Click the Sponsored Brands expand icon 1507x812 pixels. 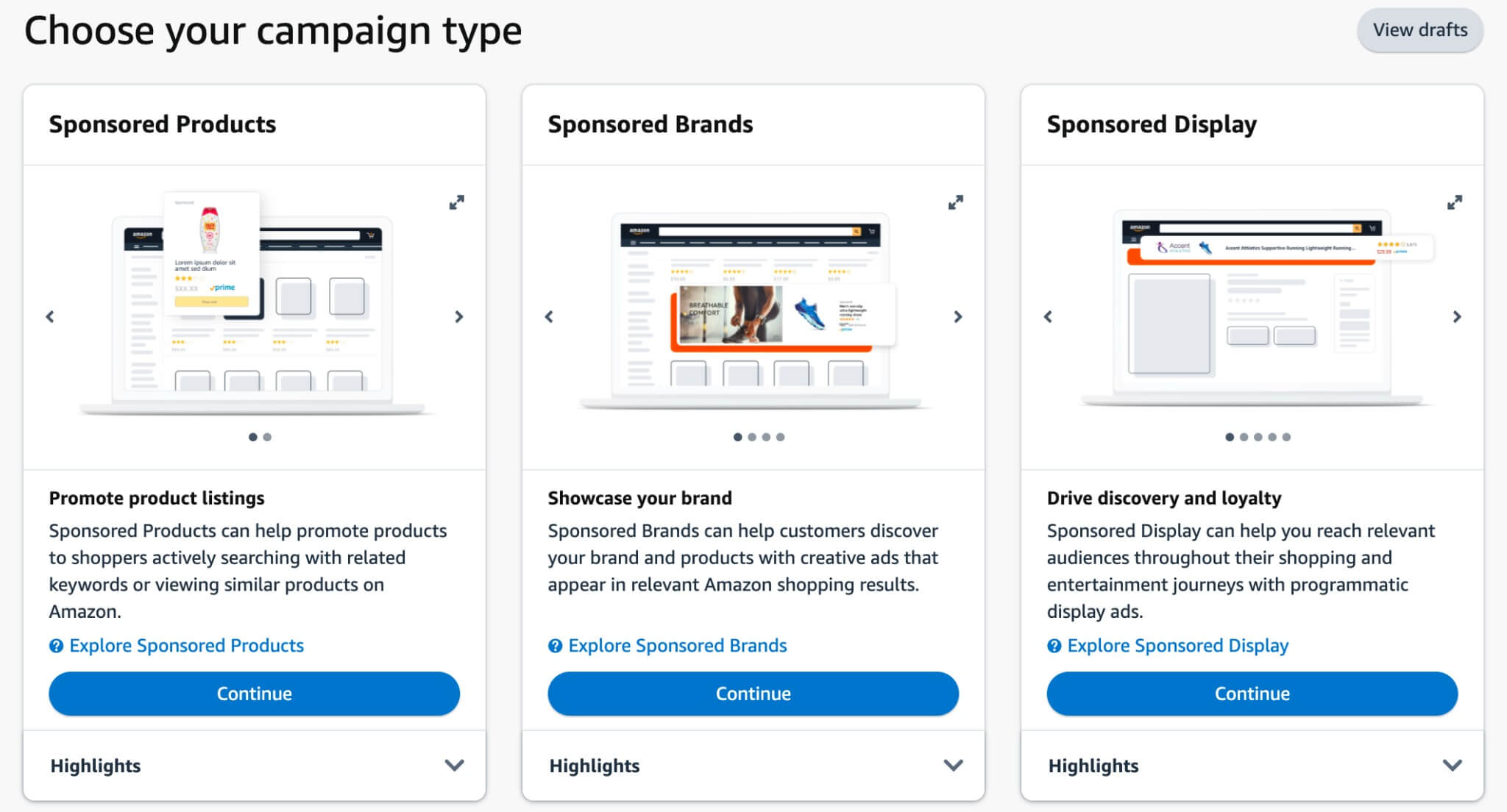pyautogui.click(x=956, y=202)
